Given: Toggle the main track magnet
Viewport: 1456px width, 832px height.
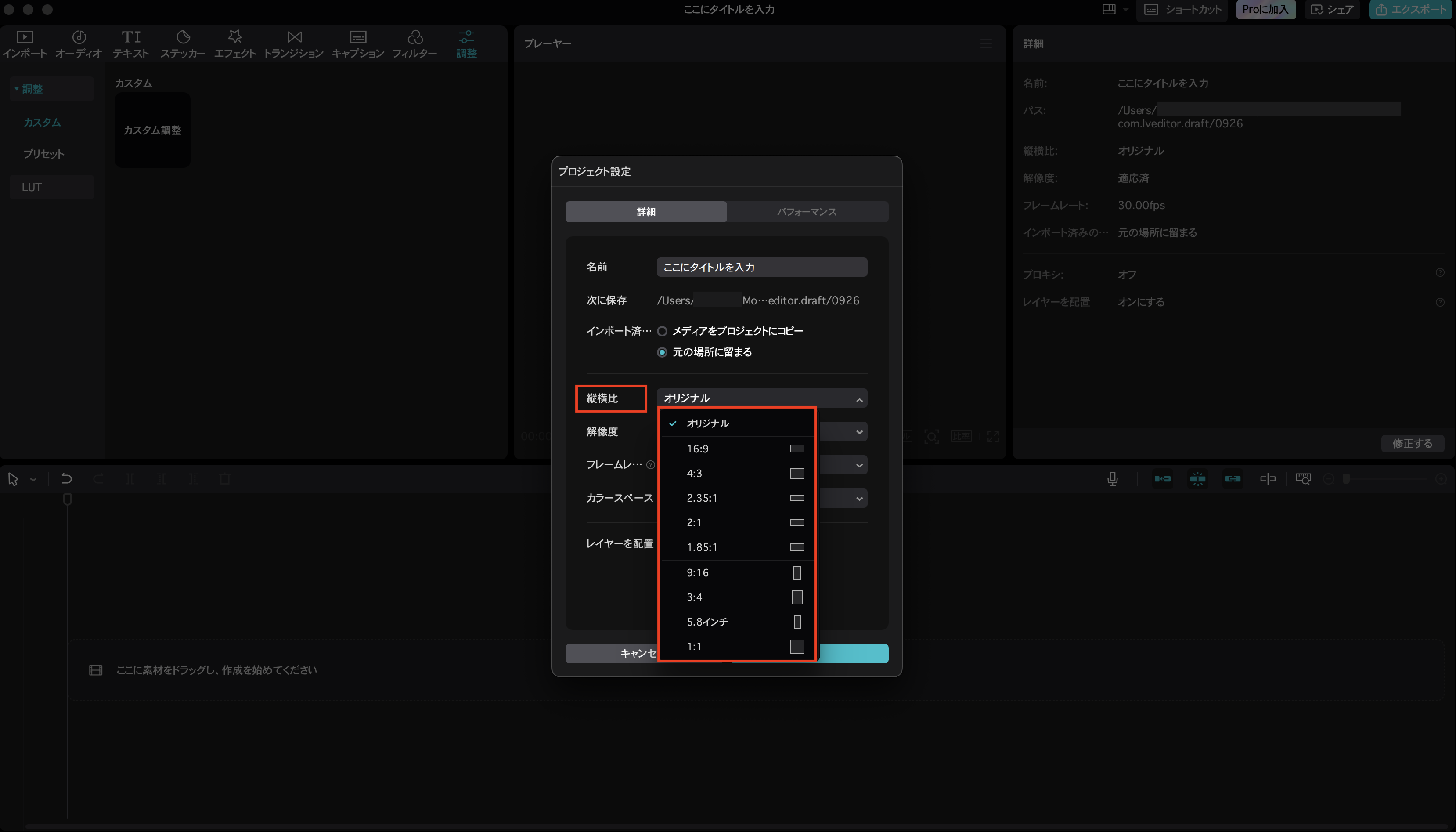Looking at the screenshot, I should 1163,479.
